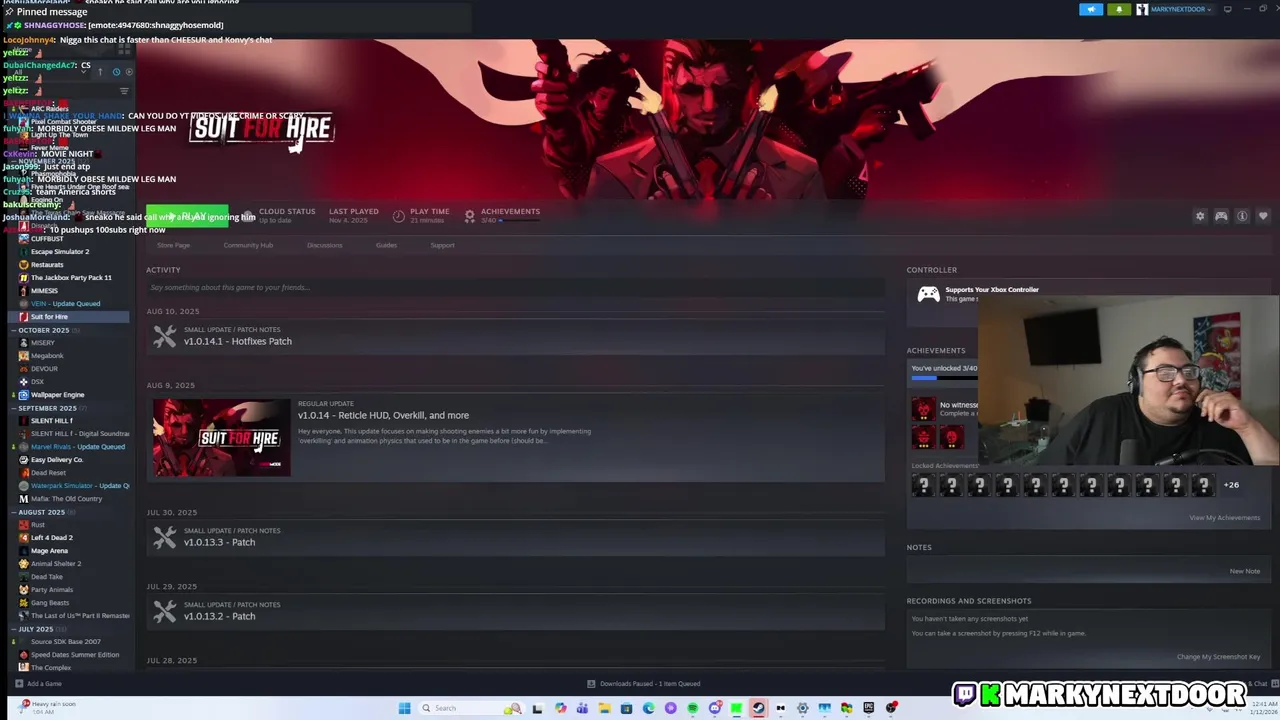This screenshot has height=720, width=1280.
Task: Open Microsoft Edge from the taskbar
Action: tap(648, 708)
